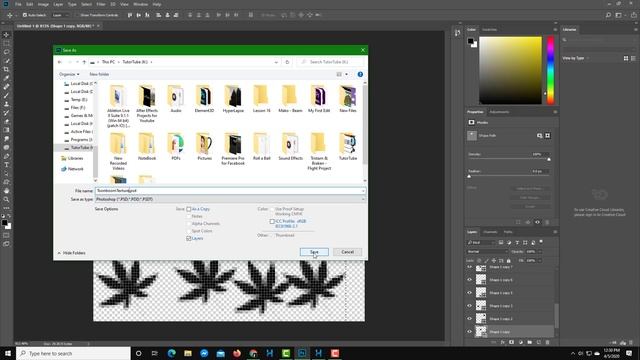This screenshot has width=640, height=360.
Task: Toggle ICC Profile sRGB checkbox
Action: pyautogui.click(x=272, y=221)
